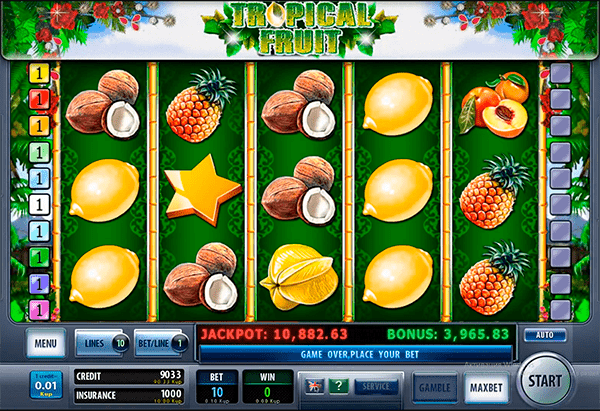Toggle the top right payline indicator box
The height and width of the screenshot is (411, 600).
pos(561,73)
